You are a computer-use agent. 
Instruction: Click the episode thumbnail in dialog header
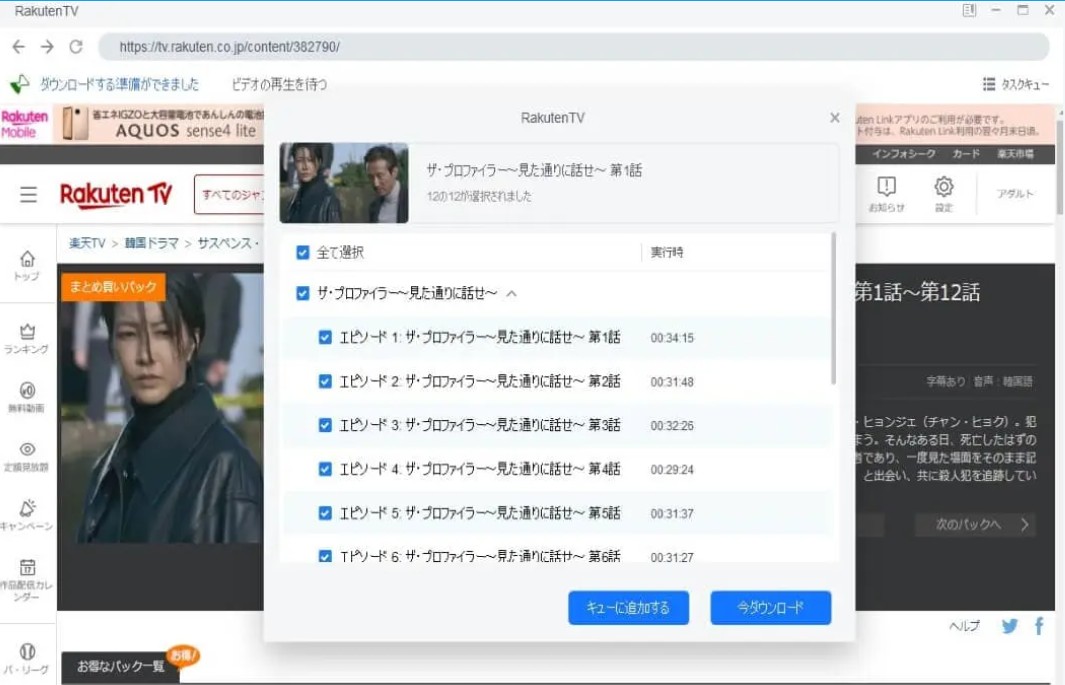click(344, 183)
